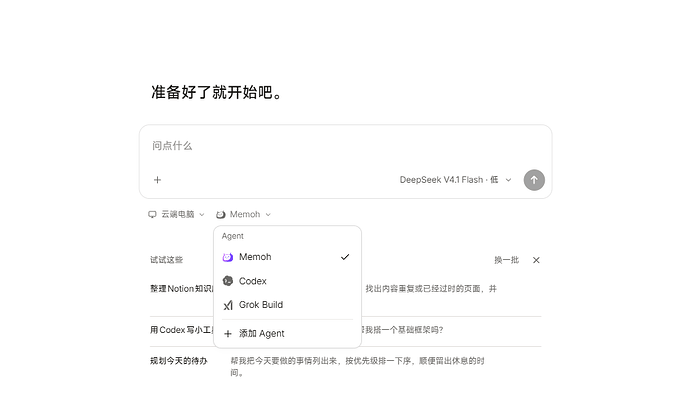Pick the 规划今天的待办 suggestion
This screenshot has width=690, height=411.
tap(178, 361)
